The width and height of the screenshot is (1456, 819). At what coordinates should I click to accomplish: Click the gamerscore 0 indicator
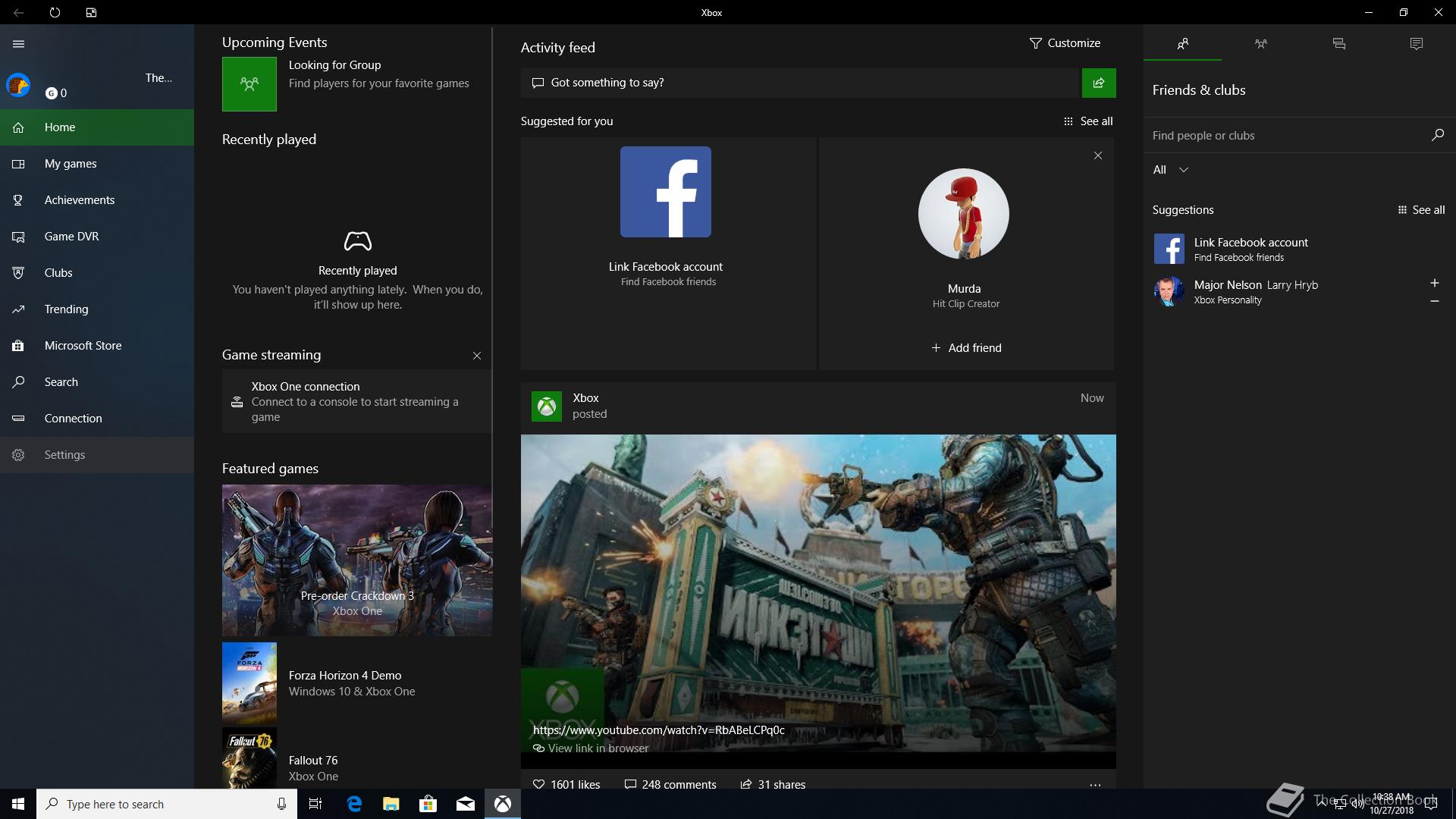tap(56, 93)
